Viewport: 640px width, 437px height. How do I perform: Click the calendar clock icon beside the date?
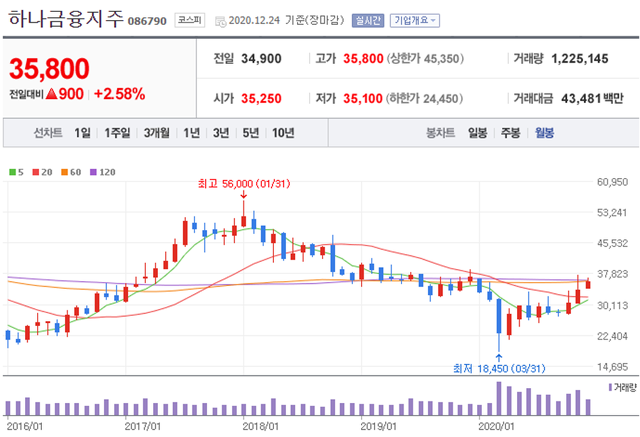click(220, 22)
